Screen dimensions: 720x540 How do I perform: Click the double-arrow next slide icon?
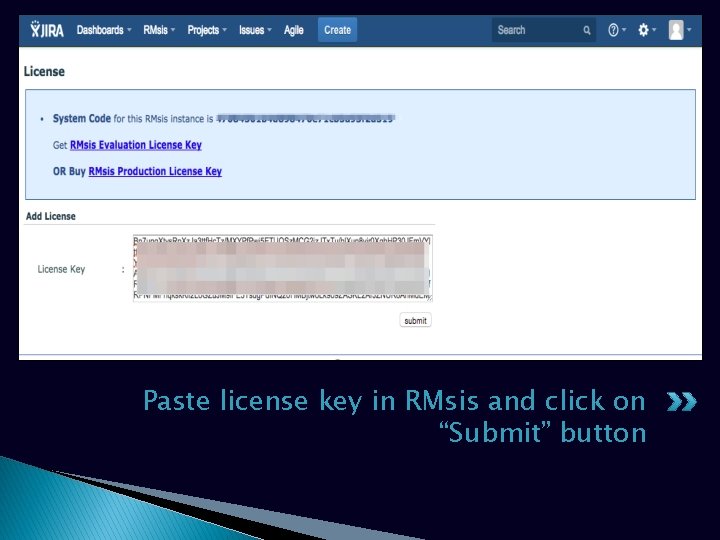pos(681,402)
